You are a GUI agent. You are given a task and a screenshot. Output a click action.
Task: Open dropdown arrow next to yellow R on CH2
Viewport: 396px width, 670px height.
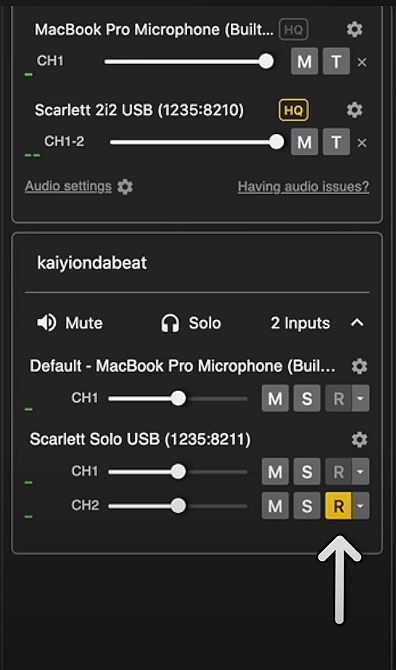coord(361,506)
